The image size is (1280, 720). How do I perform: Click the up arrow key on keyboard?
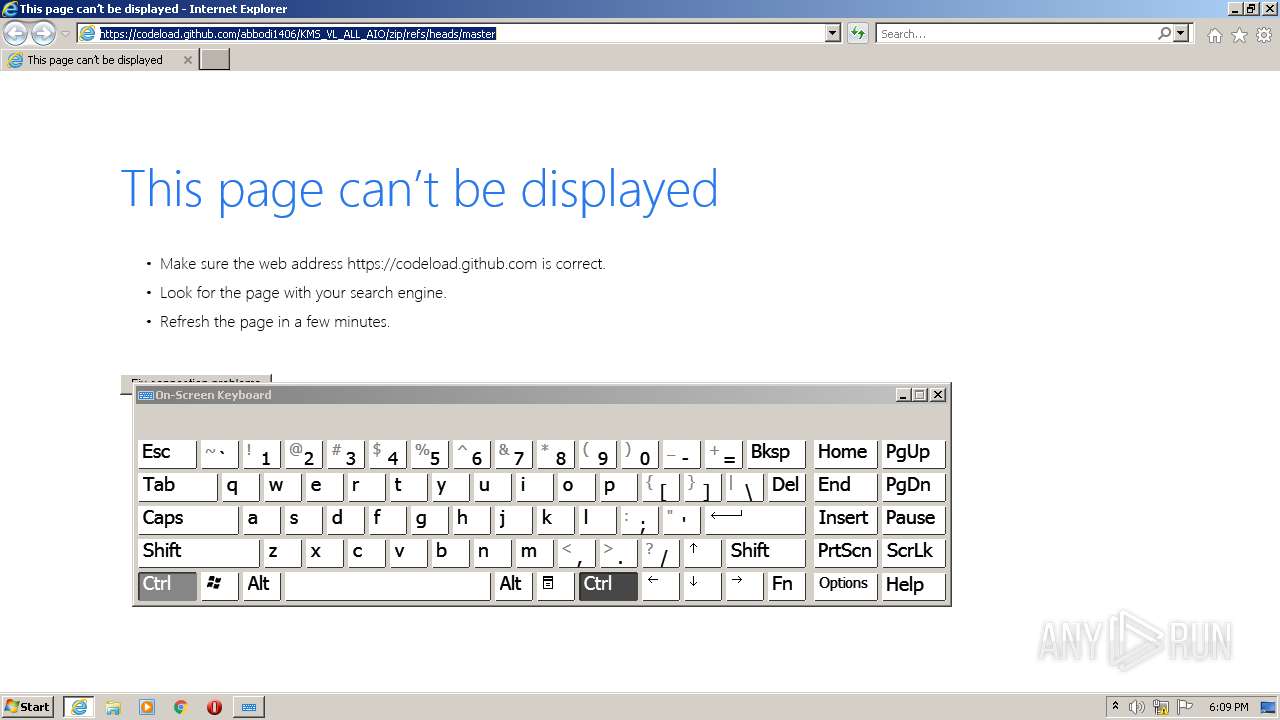(702, 551)
